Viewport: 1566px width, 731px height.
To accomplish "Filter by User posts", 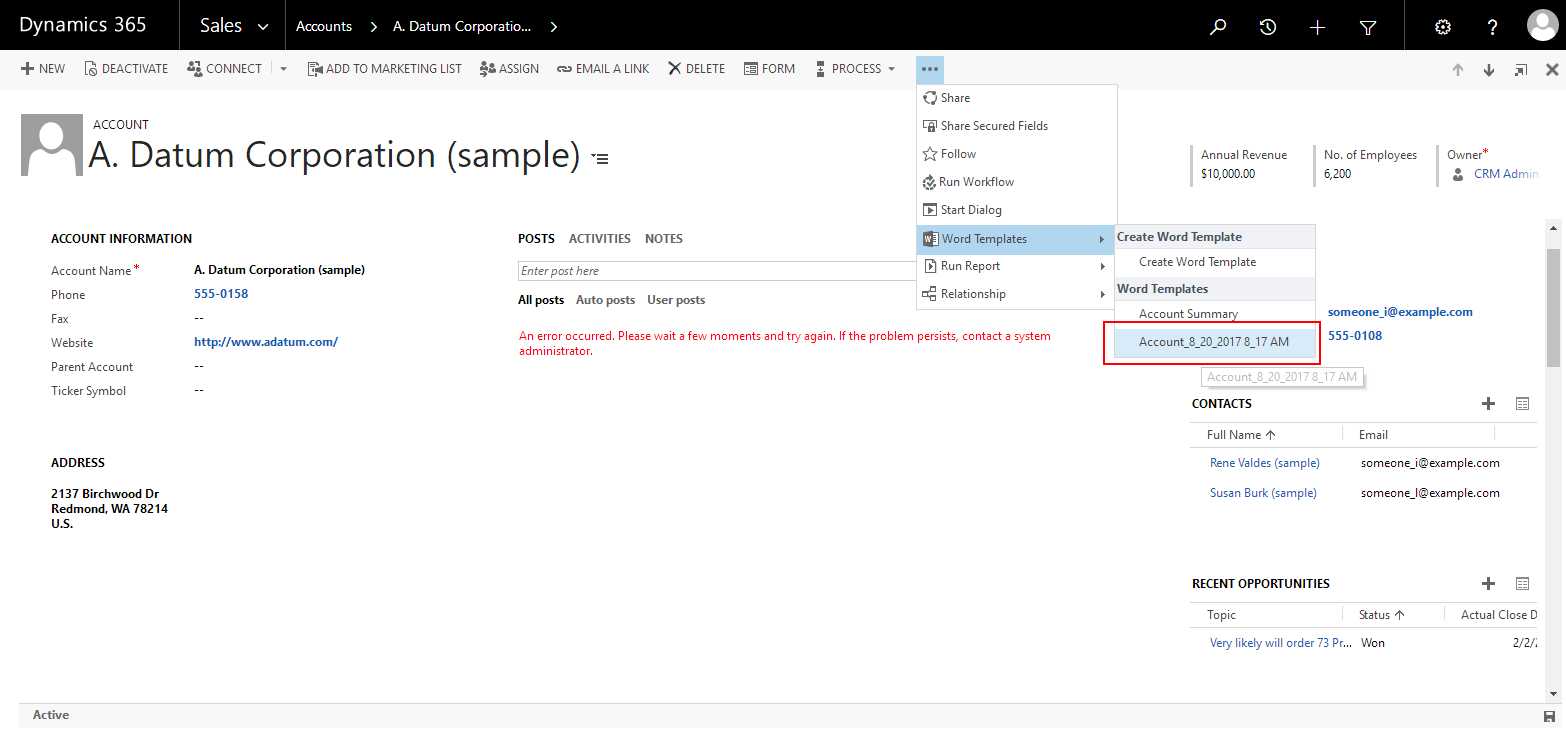I will pos(676,300).
